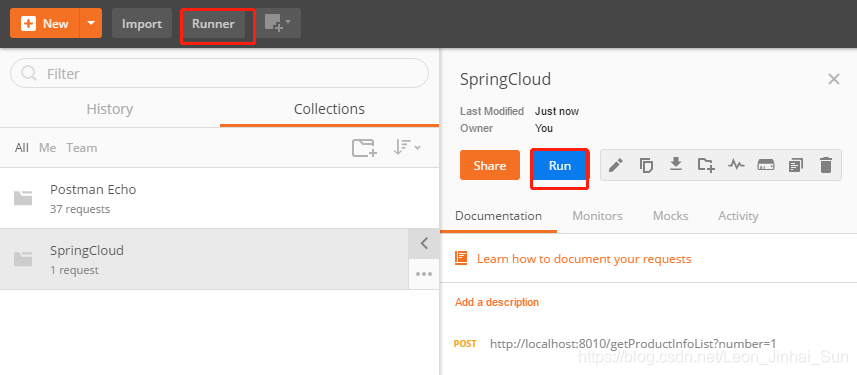Open the Mocks tab
Viewport: 857px width, 375px height.
[671, 216]
